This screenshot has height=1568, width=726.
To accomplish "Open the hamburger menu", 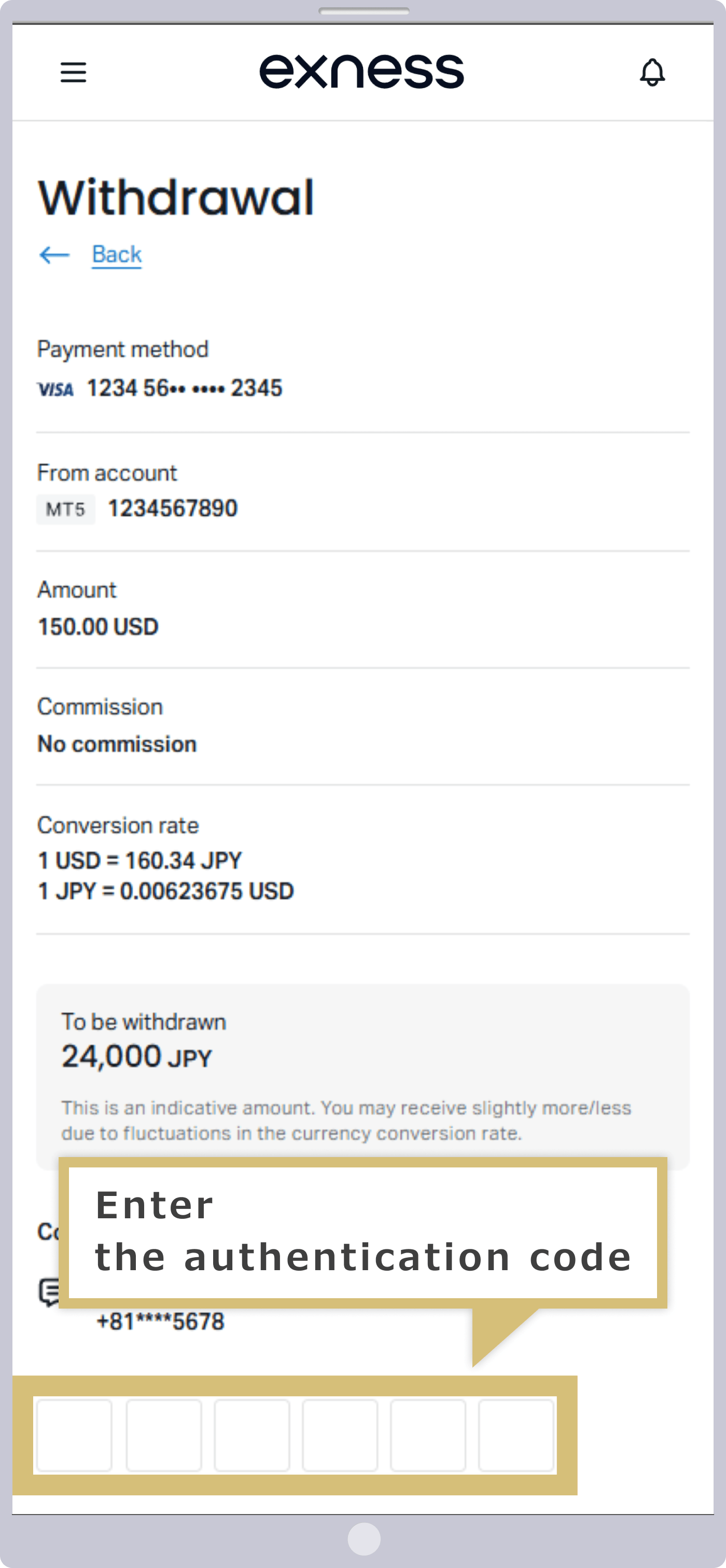I will [x=73, y=73].
